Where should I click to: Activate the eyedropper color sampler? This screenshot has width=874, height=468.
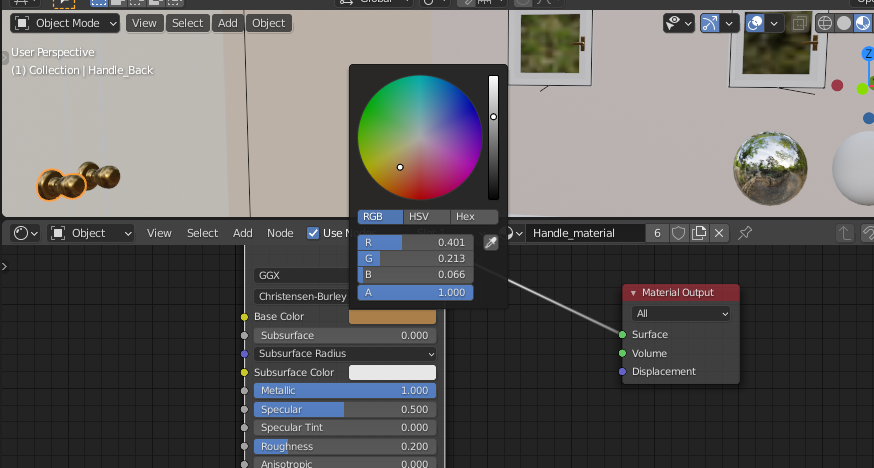(x=491, y=242)
